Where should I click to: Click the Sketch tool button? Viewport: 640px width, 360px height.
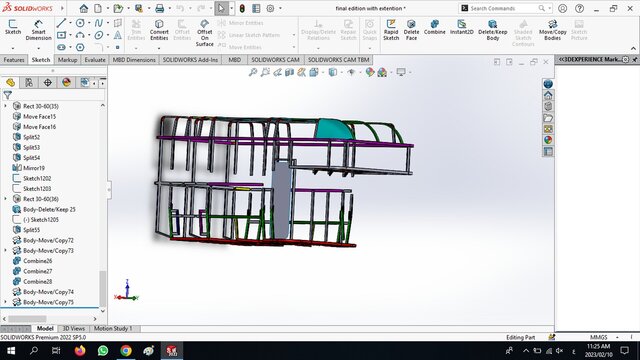tap(13, 27)
